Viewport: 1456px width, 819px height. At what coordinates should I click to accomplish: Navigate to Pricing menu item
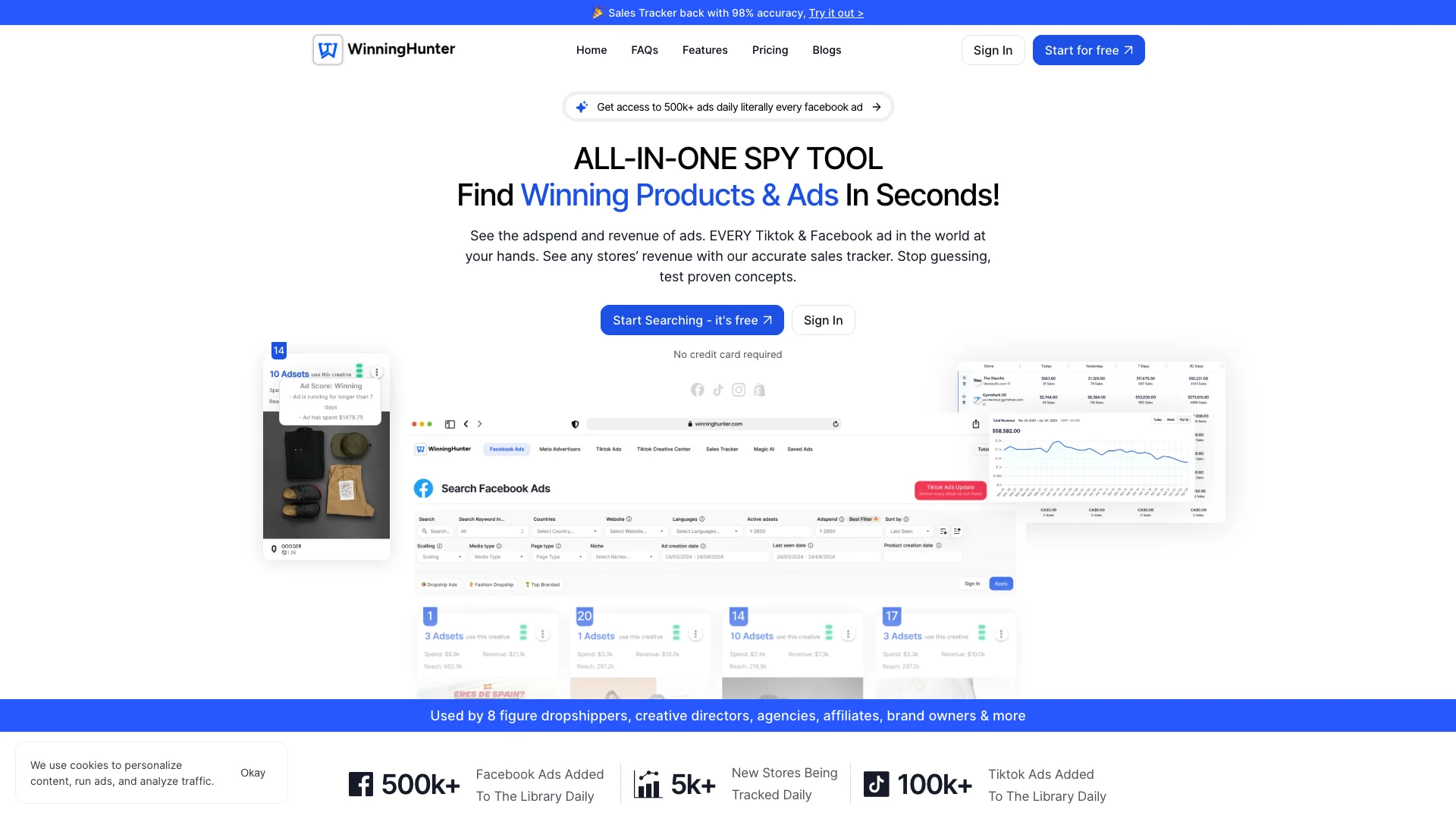770,50
